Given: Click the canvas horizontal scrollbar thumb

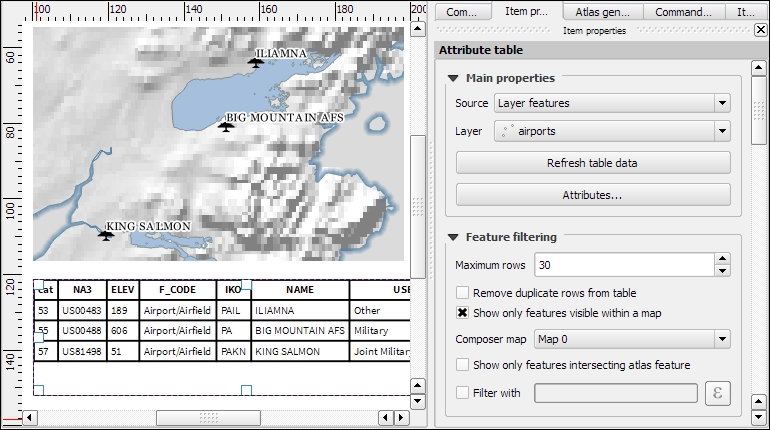Looking at the screenshot, I should pyautogui.click(x=208, y=418).
